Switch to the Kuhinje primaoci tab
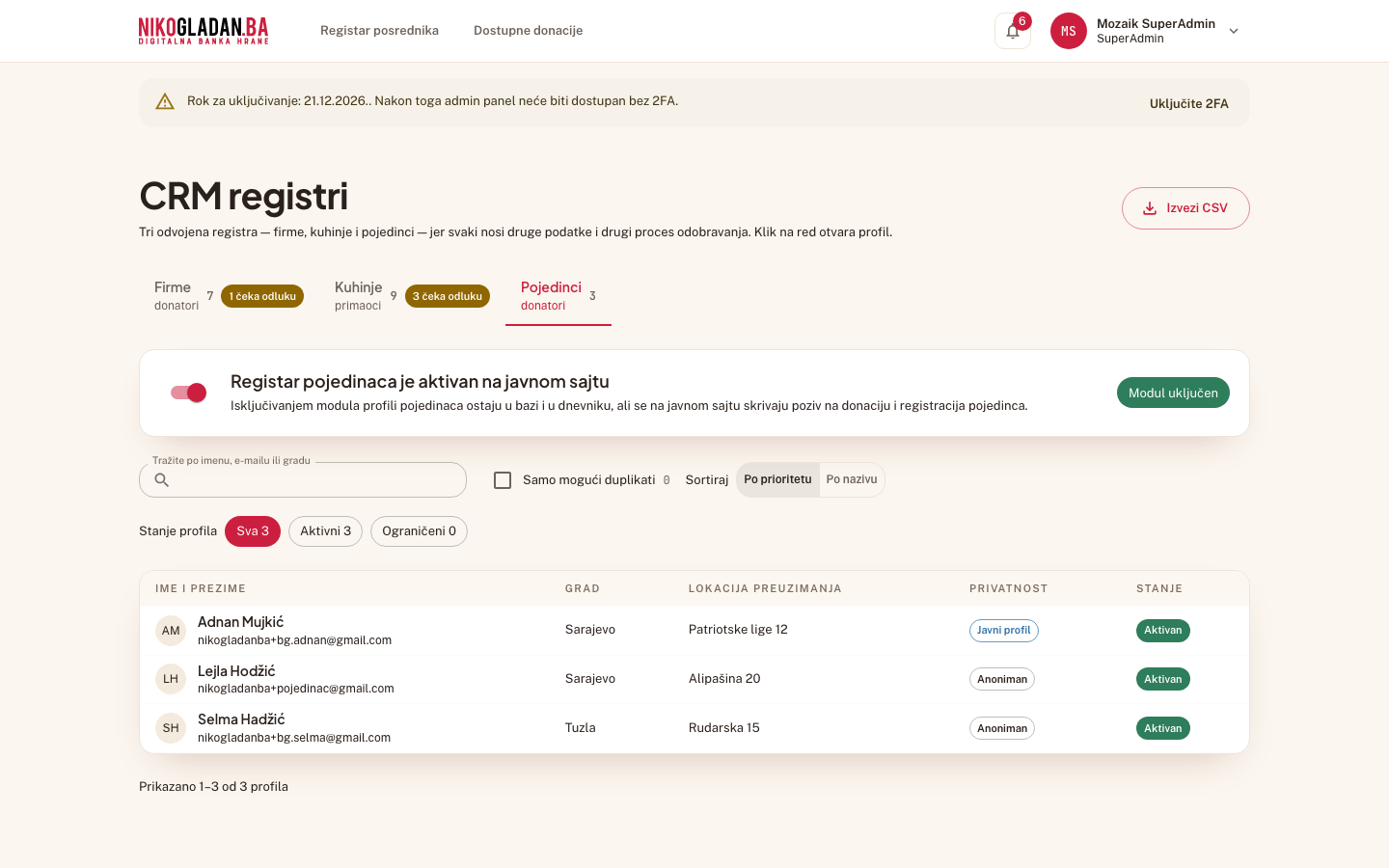 tap(412, 296)
